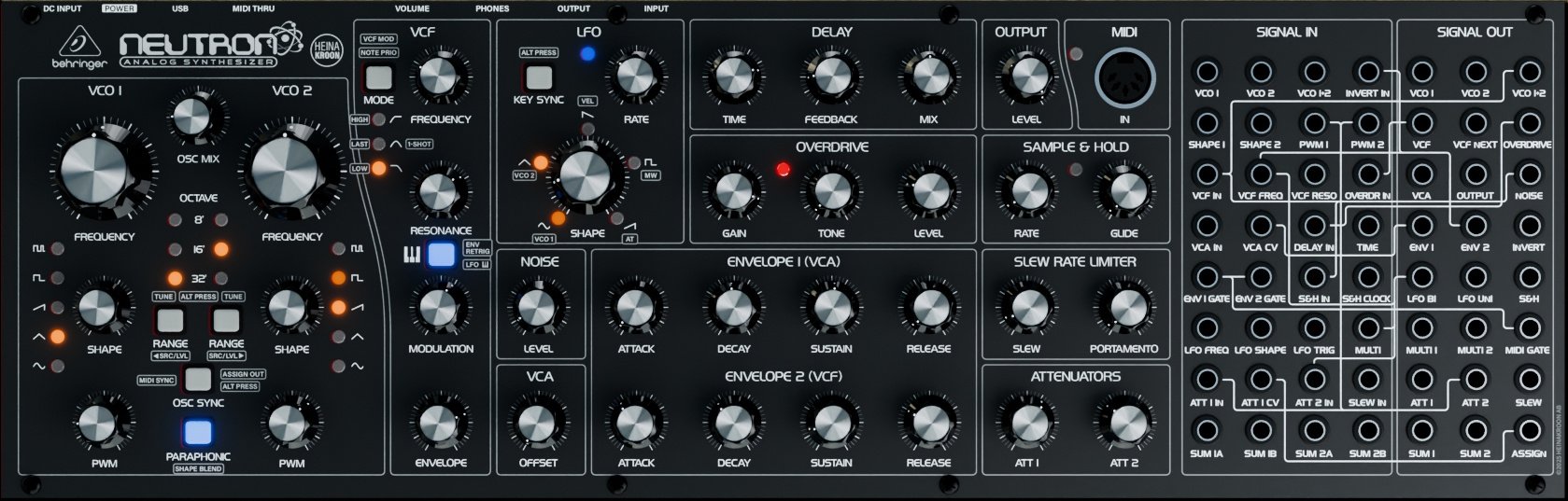This screenshot has width=1568, height=501.
Task: Toggle the PARAPHONIC button
Action: click(198, 432)
